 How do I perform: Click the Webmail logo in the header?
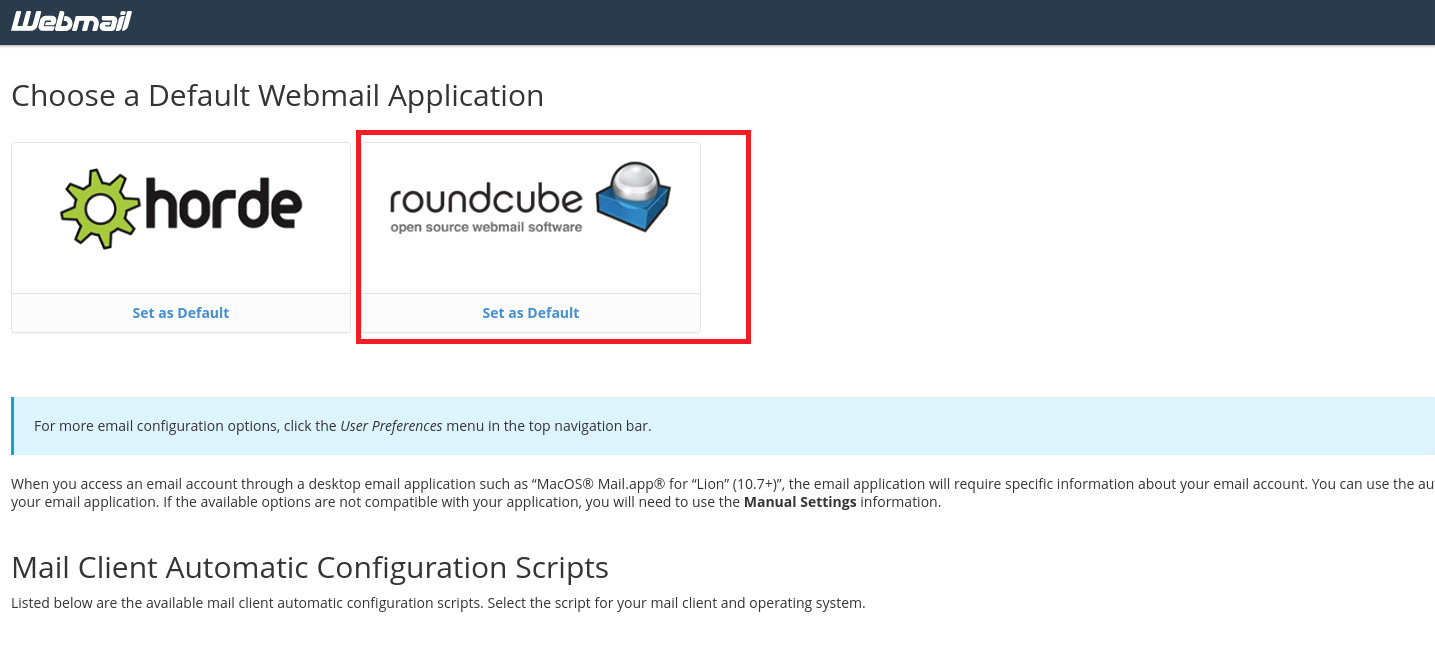point(70,21)
